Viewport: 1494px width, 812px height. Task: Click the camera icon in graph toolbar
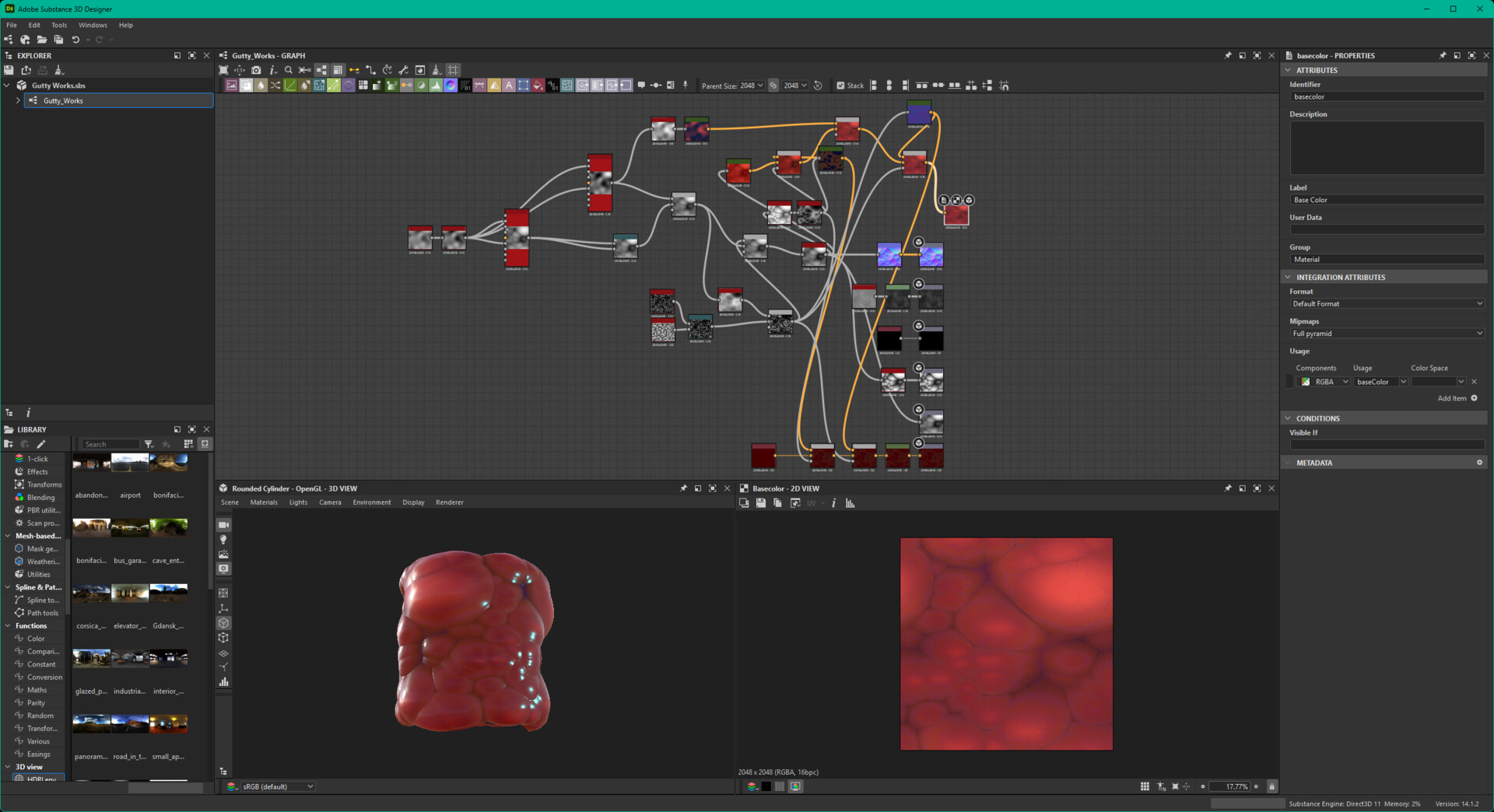coord(256,70)
